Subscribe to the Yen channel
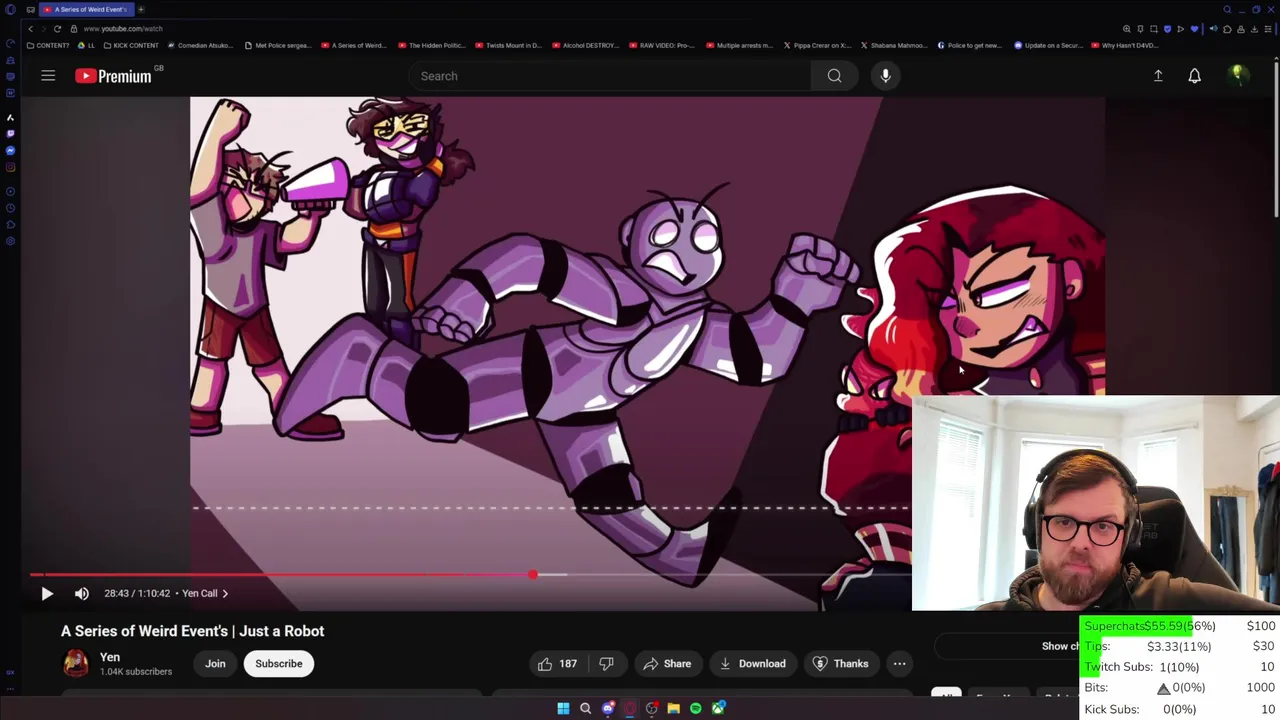This screenshot has width=1280, height=720. 278,664
